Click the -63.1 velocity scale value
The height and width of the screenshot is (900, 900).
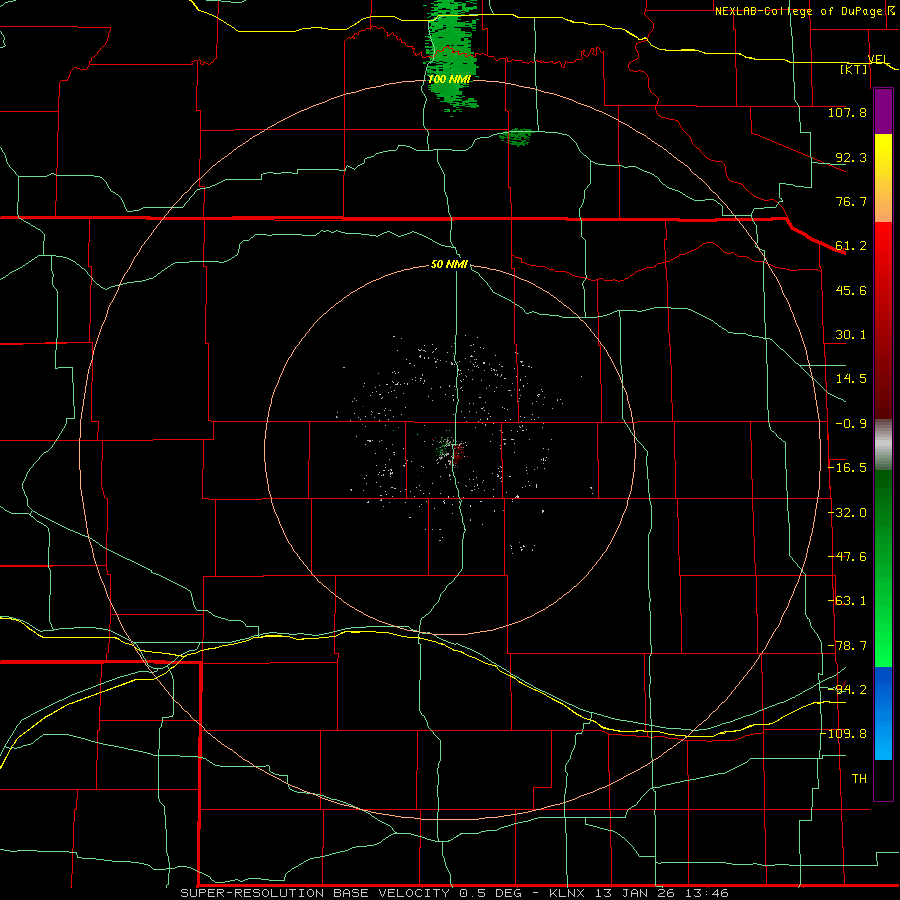point(847,601)
